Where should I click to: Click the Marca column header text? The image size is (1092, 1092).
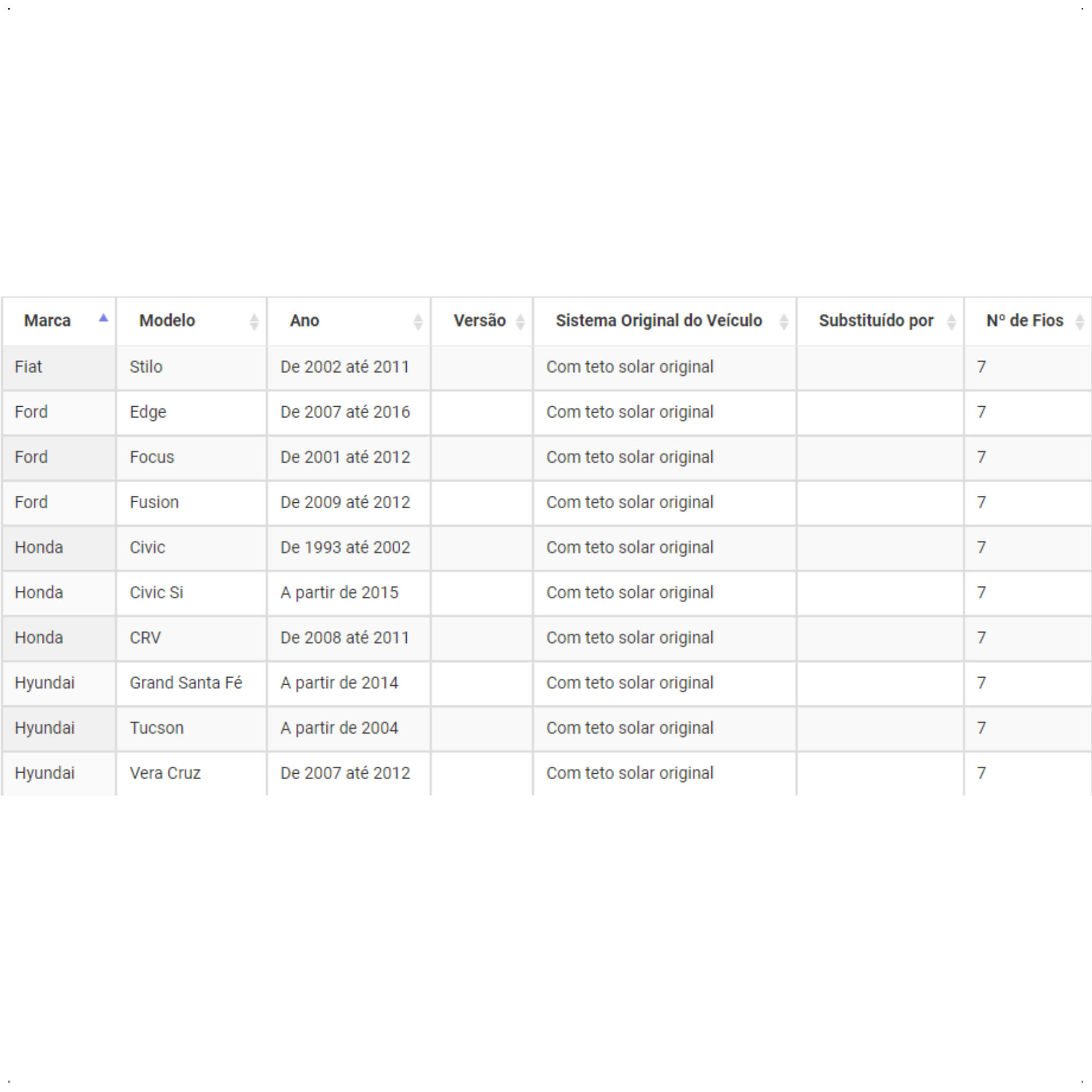tap(48, 321)
